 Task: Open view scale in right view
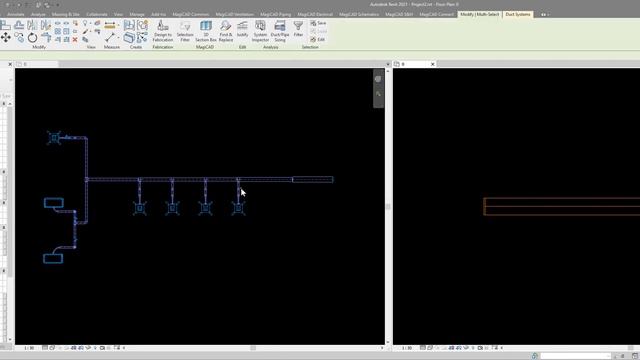point(407,348)
